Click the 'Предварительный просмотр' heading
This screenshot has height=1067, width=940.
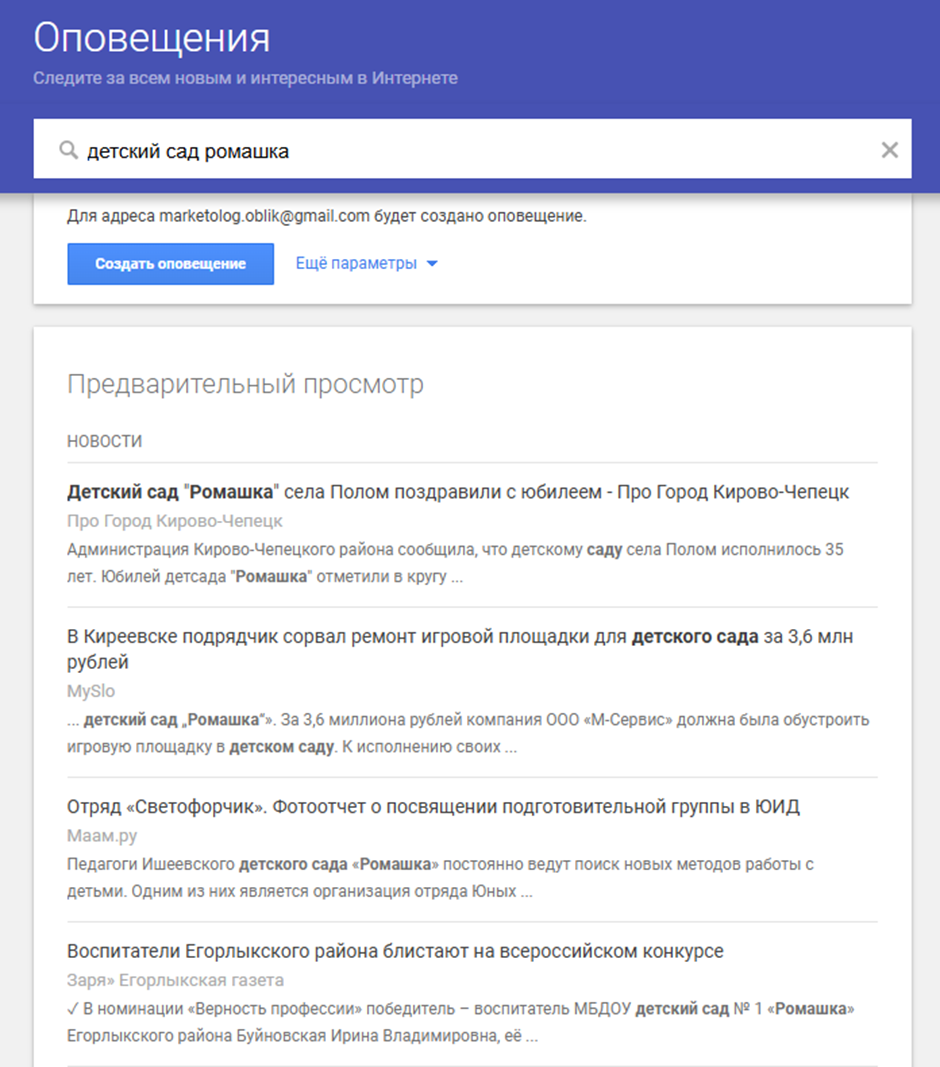[x=245, y=384]
